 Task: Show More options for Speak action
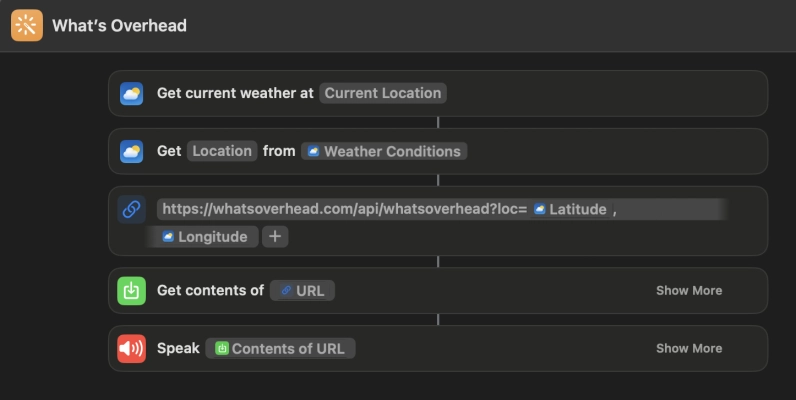689,348
